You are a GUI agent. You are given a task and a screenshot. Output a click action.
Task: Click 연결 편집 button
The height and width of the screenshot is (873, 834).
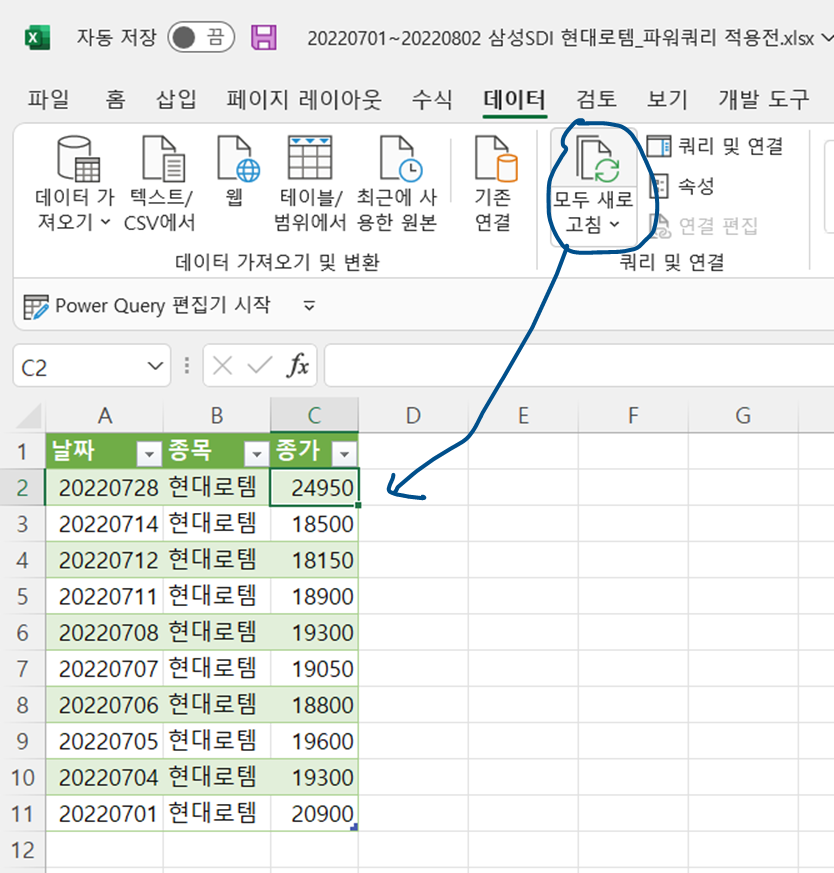click(x=705, y=226)
